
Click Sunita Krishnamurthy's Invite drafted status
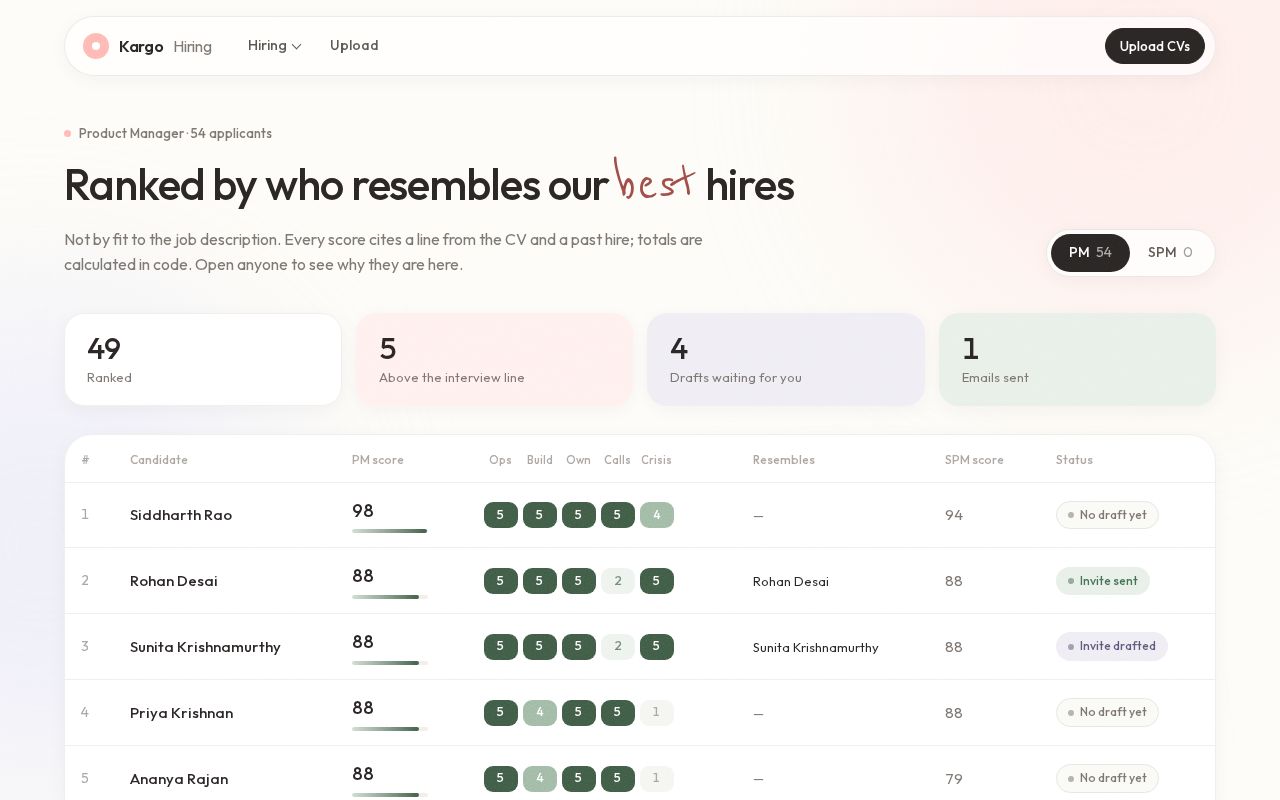point(1112,646)
